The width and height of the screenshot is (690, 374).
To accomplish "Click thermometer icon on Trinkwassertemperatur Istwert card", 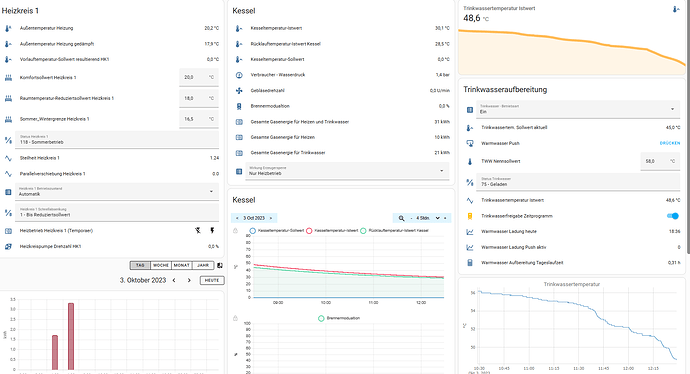I will tap(675, 9).
